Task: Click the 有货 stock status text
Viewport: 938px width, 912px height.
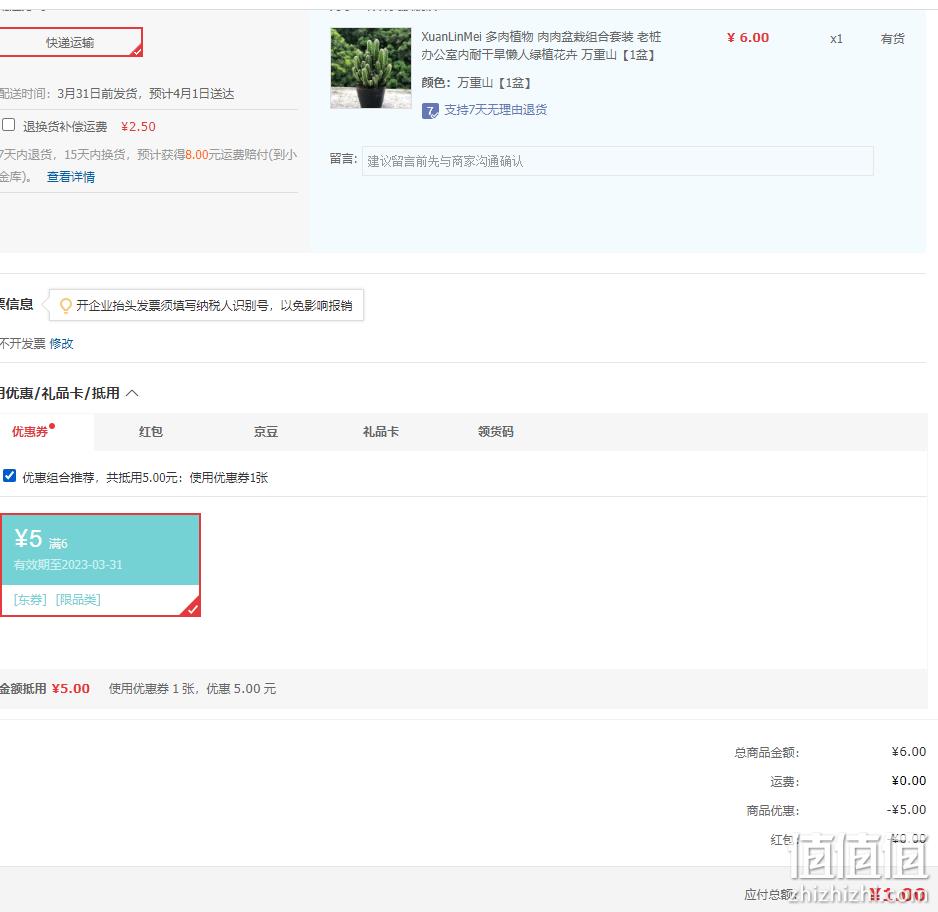Action: click(893, 39)
